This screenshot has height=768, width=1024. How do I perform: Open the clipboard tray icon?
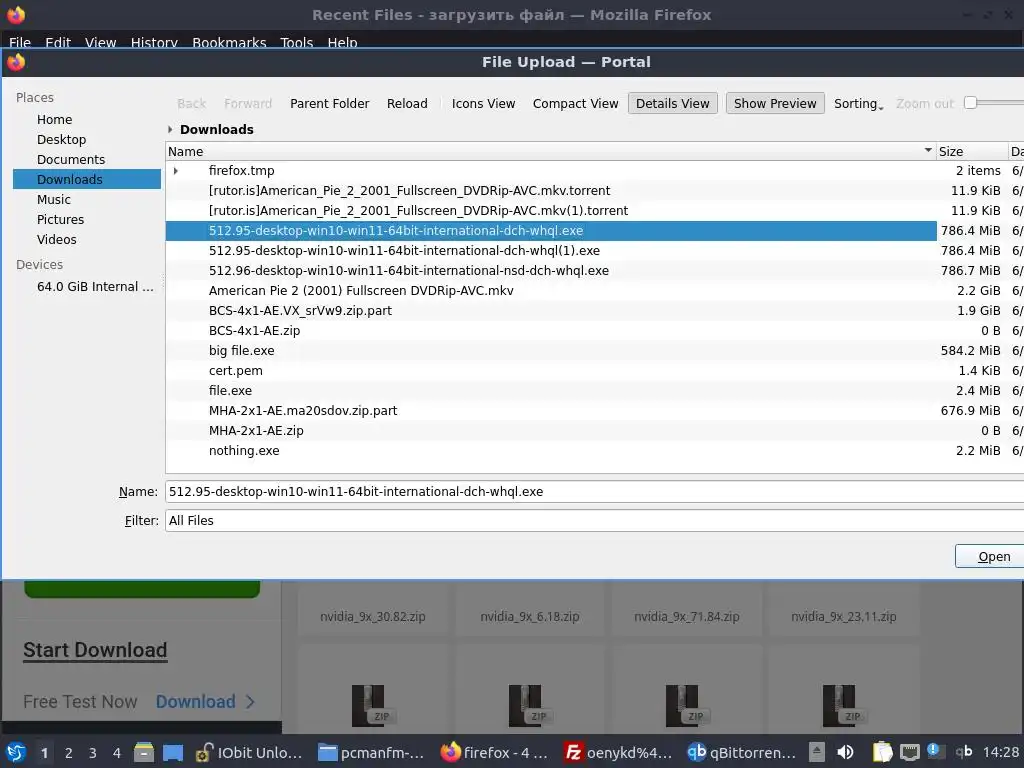tap(882, 752)
